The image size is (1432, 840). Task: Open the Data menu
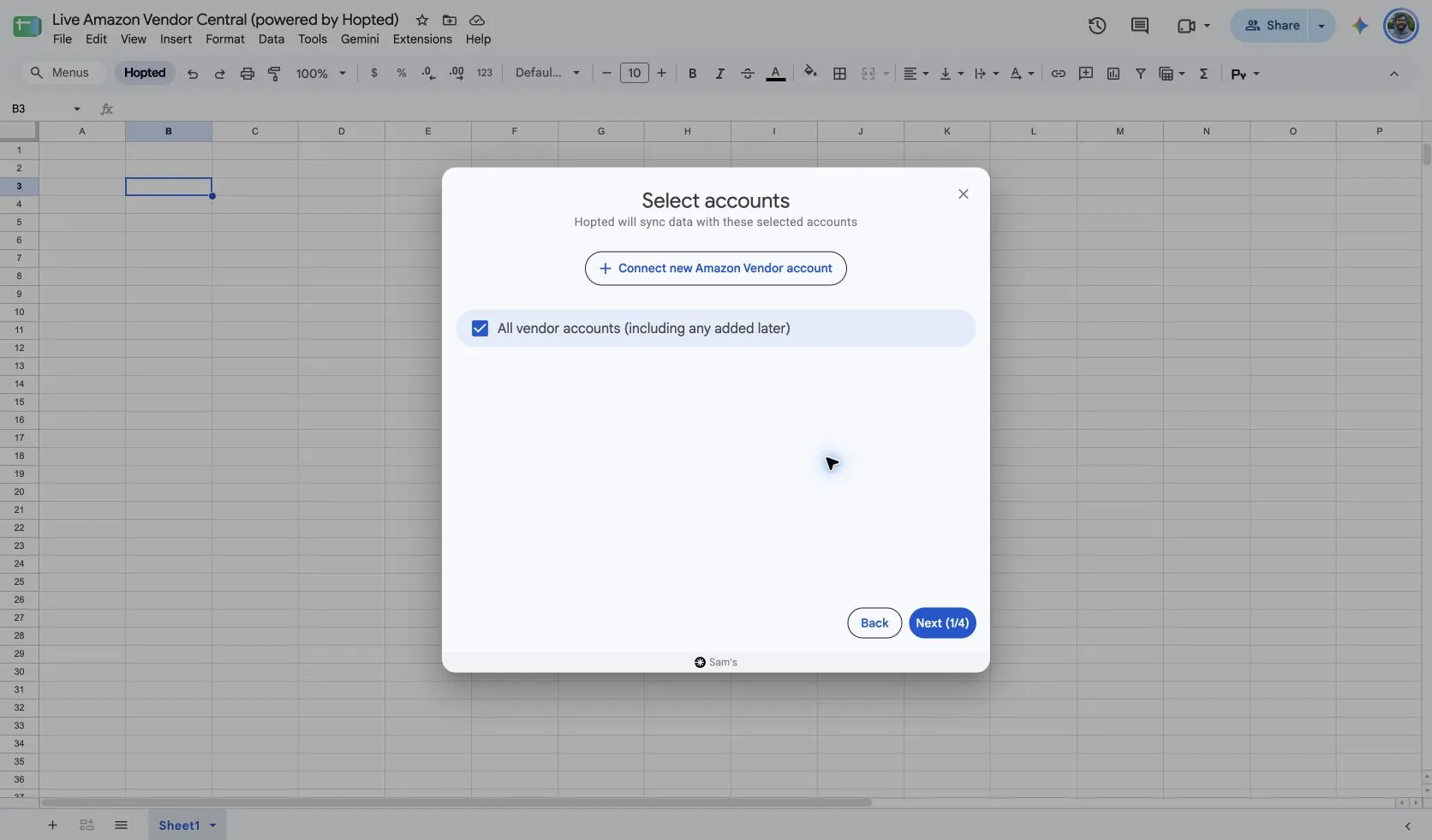point(271,39)
